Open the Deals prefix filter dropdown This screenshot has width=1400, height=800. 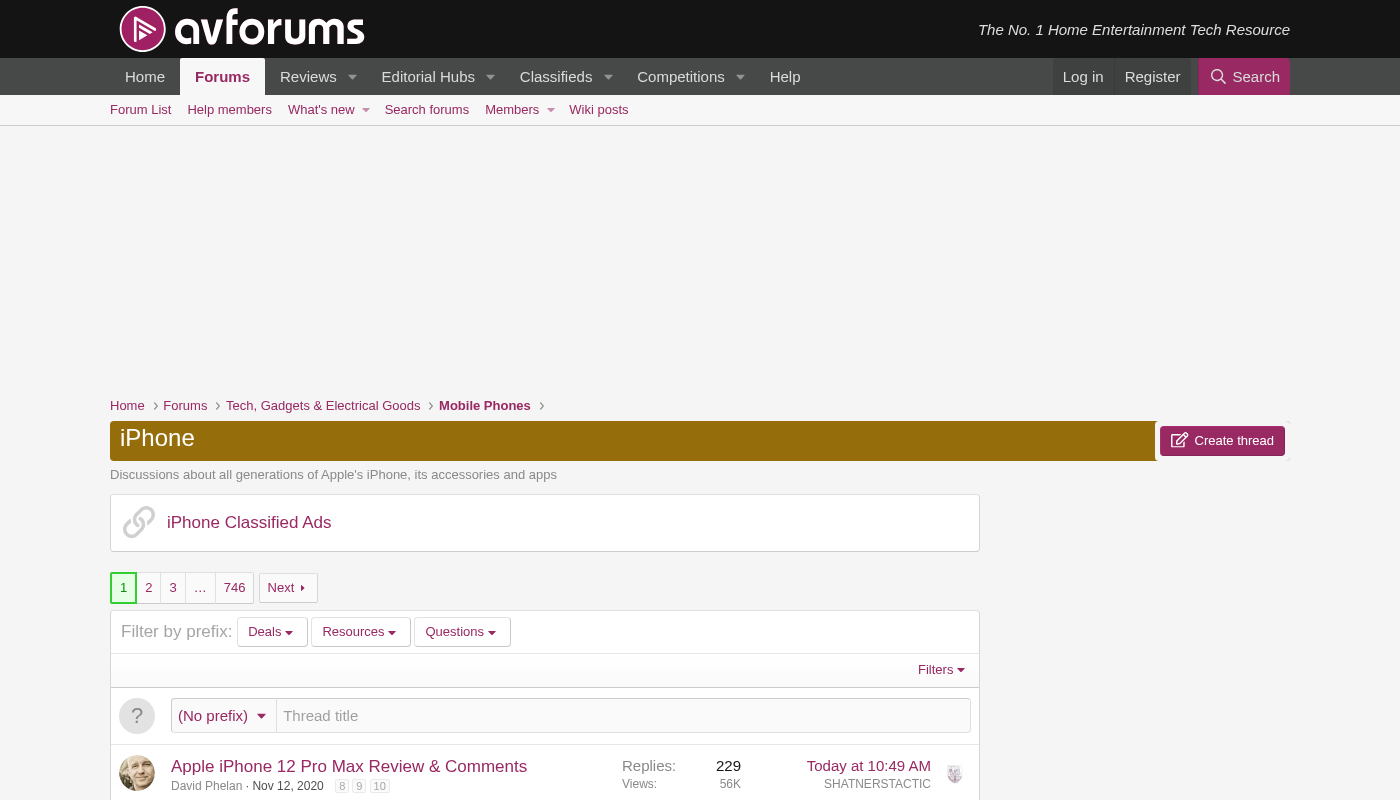point(271,632)
